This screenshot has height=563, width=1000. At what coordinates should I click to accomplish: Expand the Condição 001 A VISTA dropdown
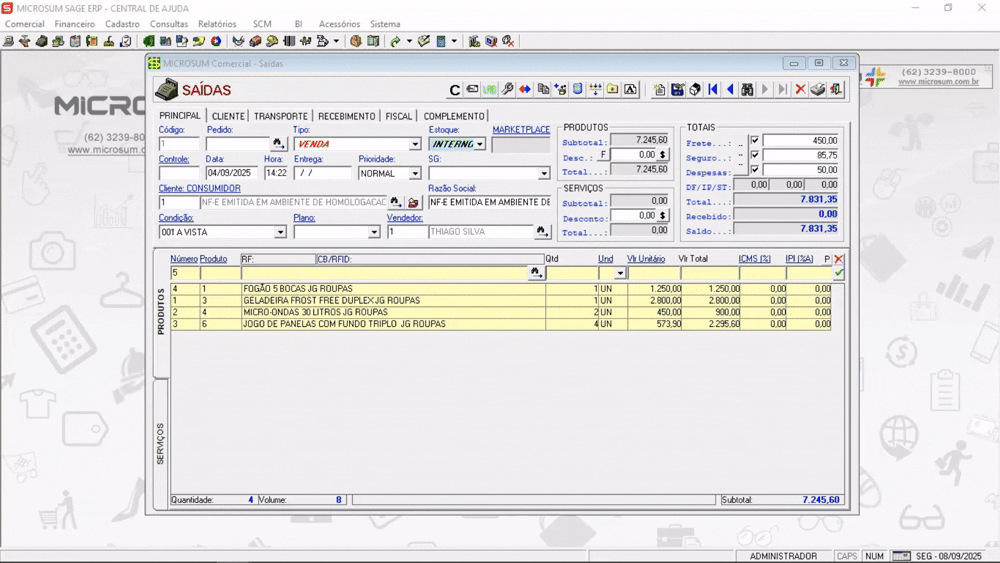[280, 232]
